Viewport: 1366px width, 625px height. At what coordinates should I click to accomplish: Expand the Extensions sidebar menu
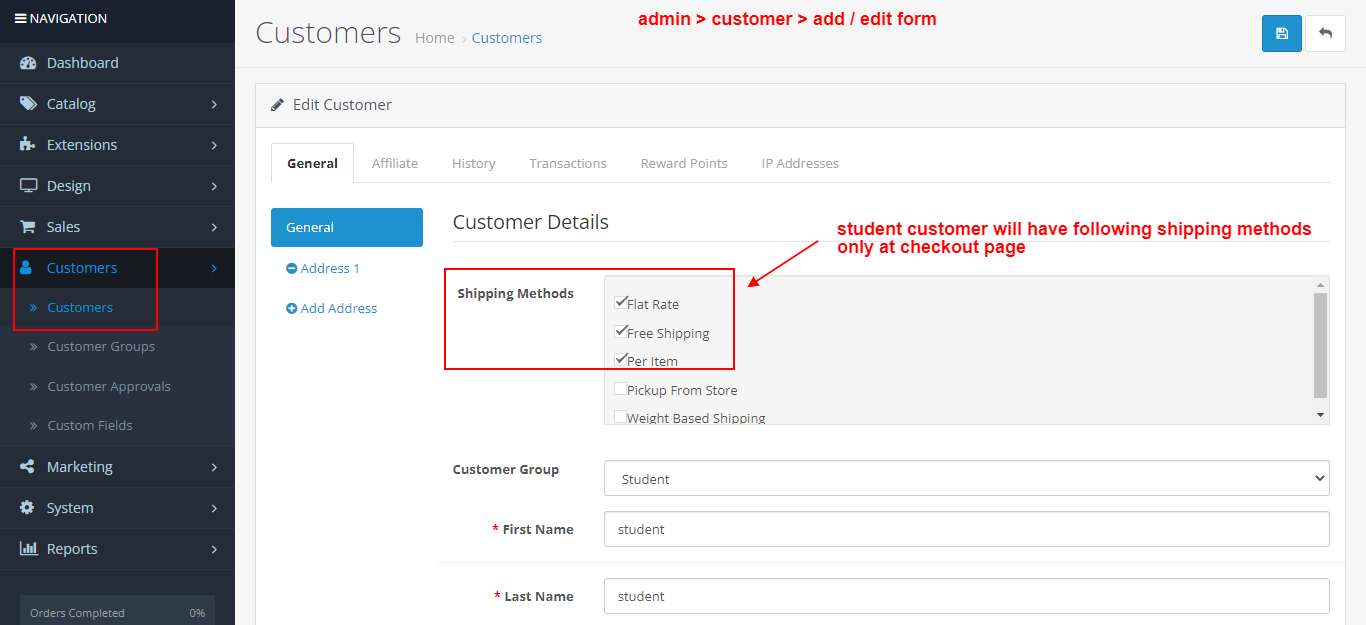(80, 145)
